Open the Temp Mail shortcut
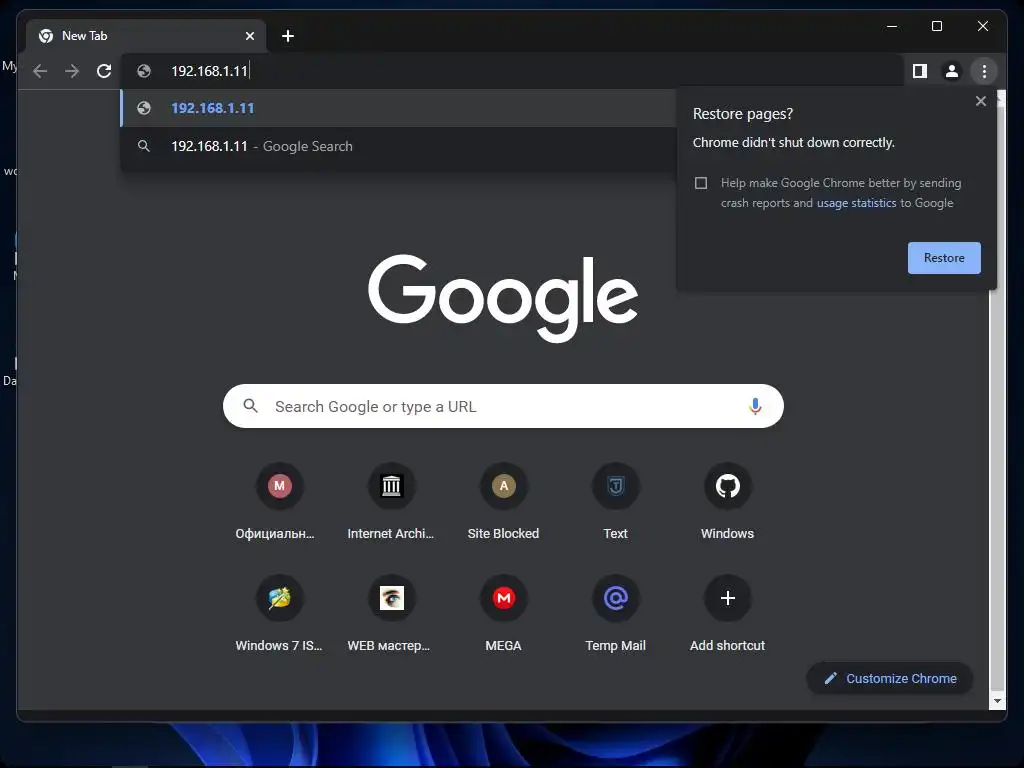This screenshot has height=768, width=1024. (x=615, y=614)
